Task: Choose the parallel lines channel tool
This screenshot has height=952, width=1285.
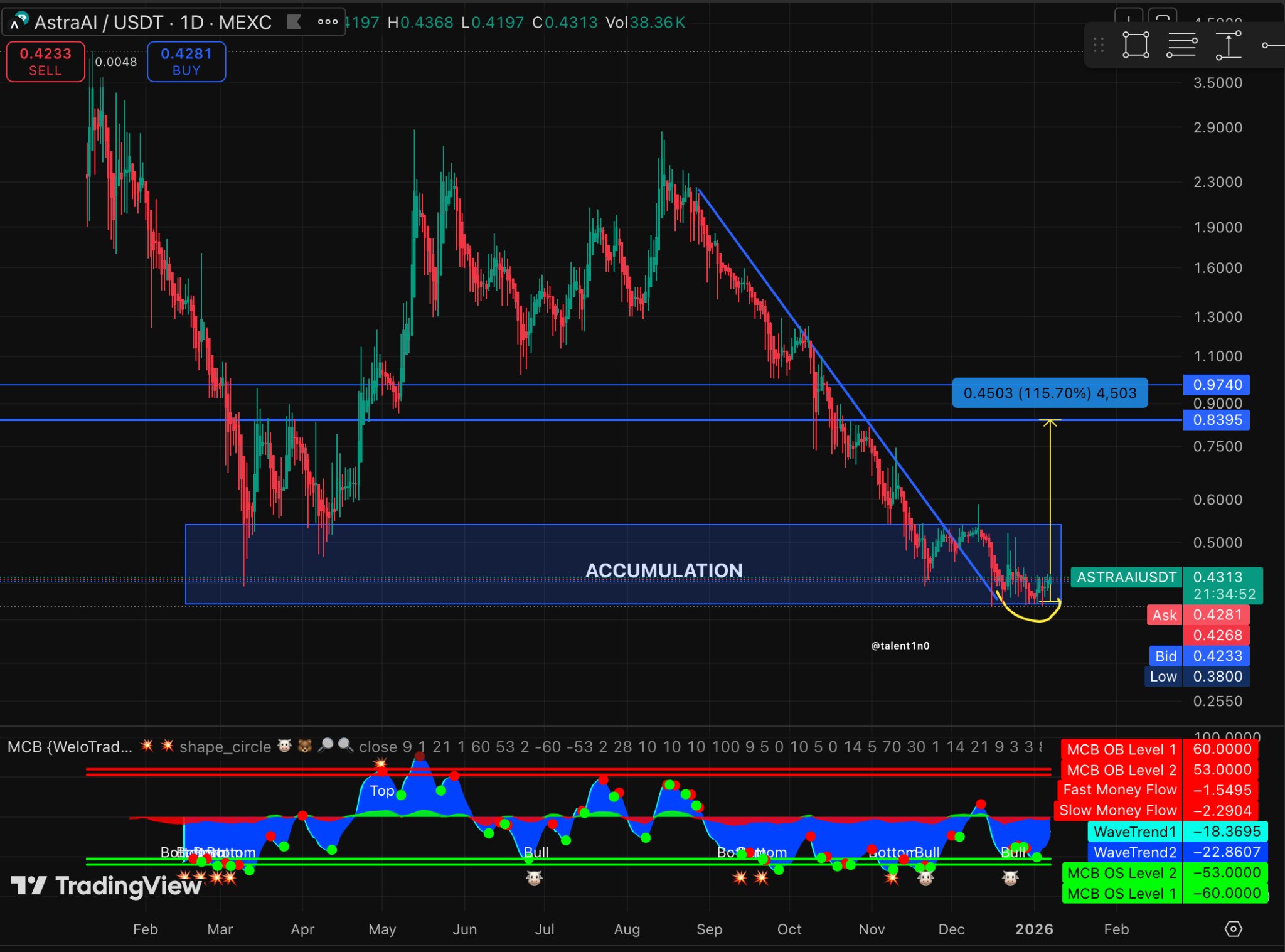Action: [x=1181, y=45]
